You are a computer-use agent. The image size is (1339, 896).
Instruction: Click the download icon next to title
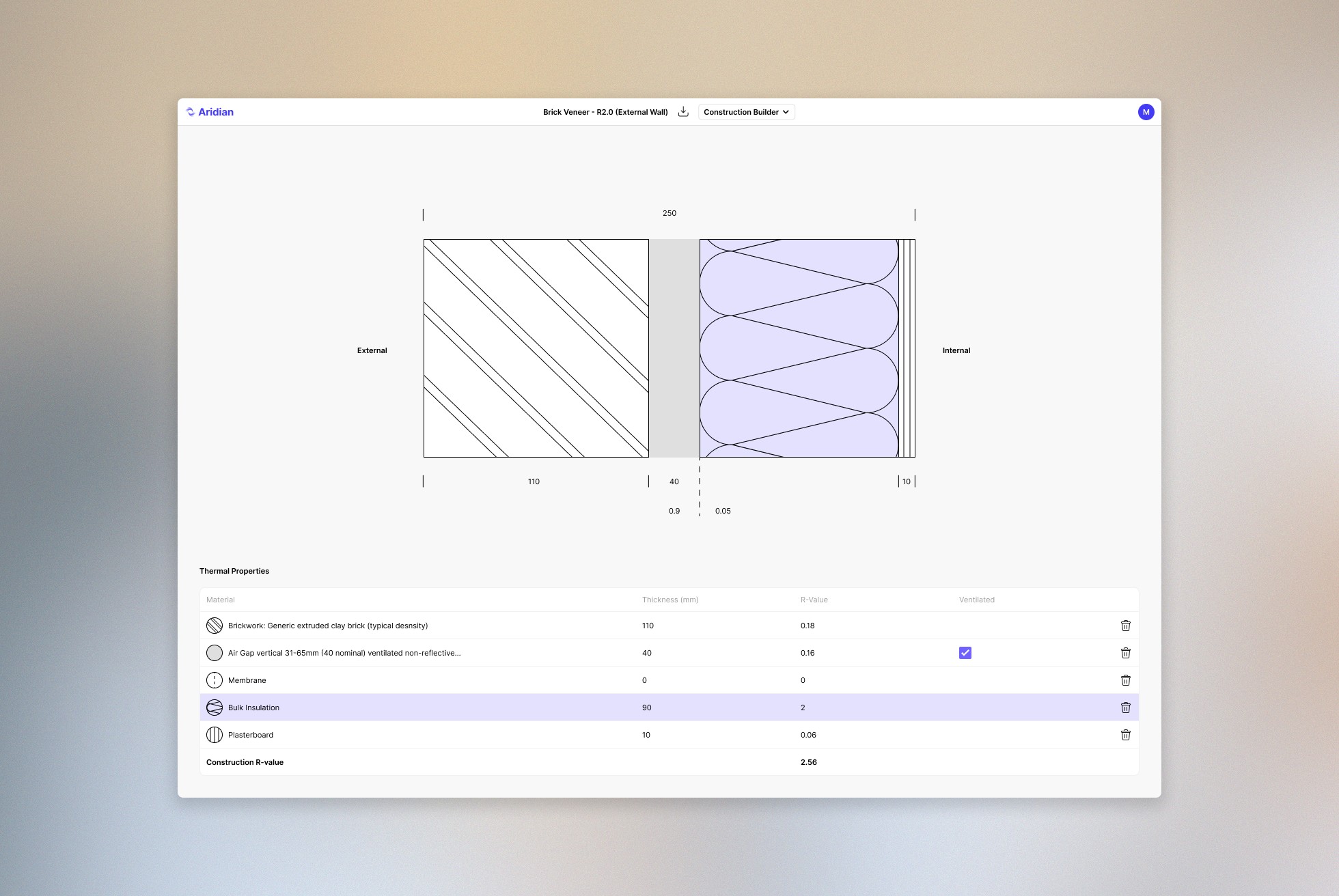tap(683, 112)
